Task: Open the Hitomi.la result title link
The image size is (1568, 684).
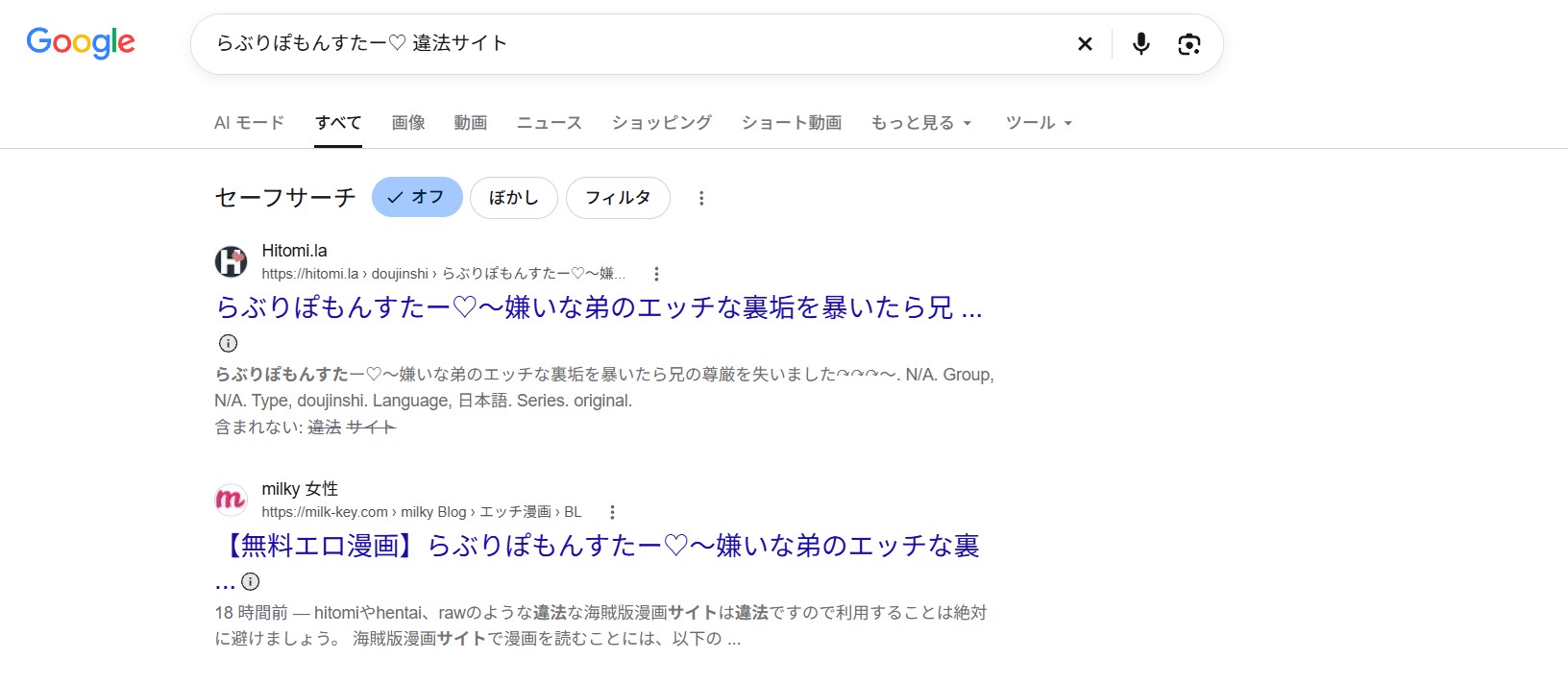Action: [x=599, y=307]
